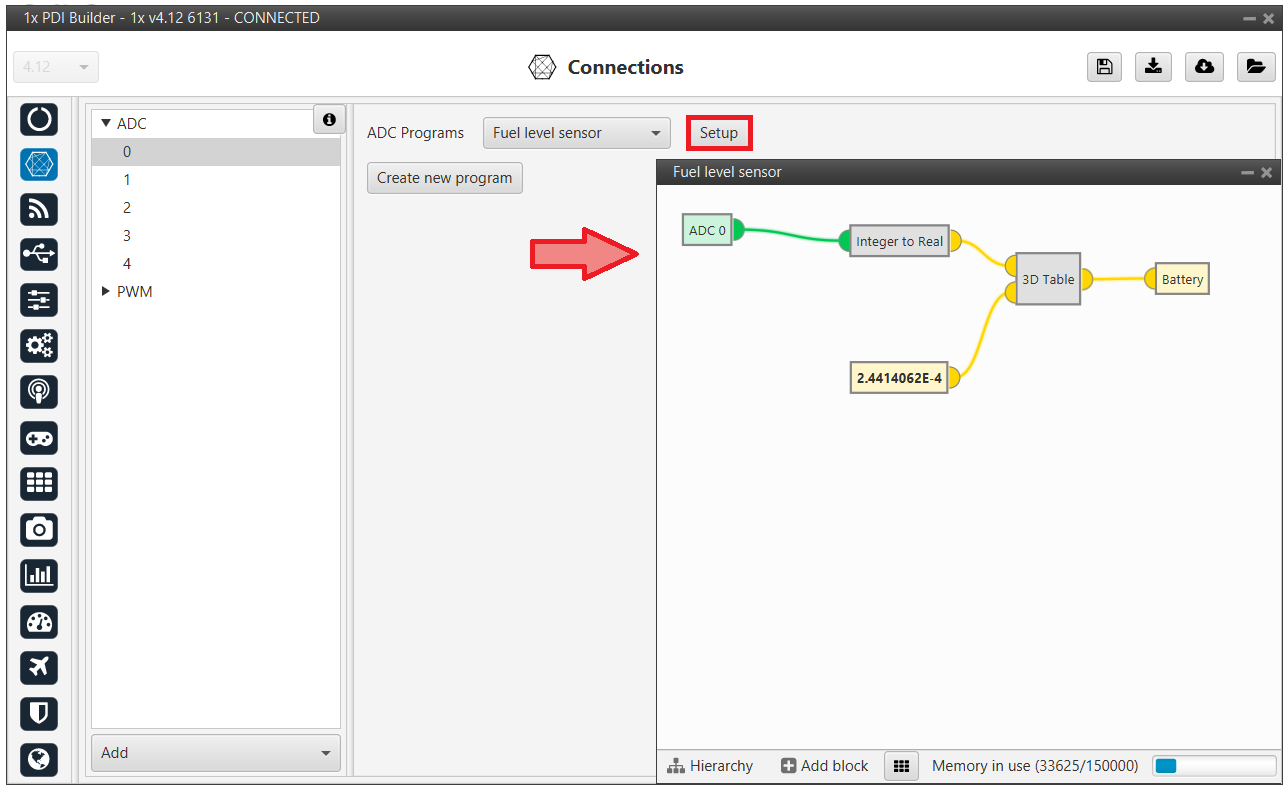Open the camera sidebar icon

39,529
